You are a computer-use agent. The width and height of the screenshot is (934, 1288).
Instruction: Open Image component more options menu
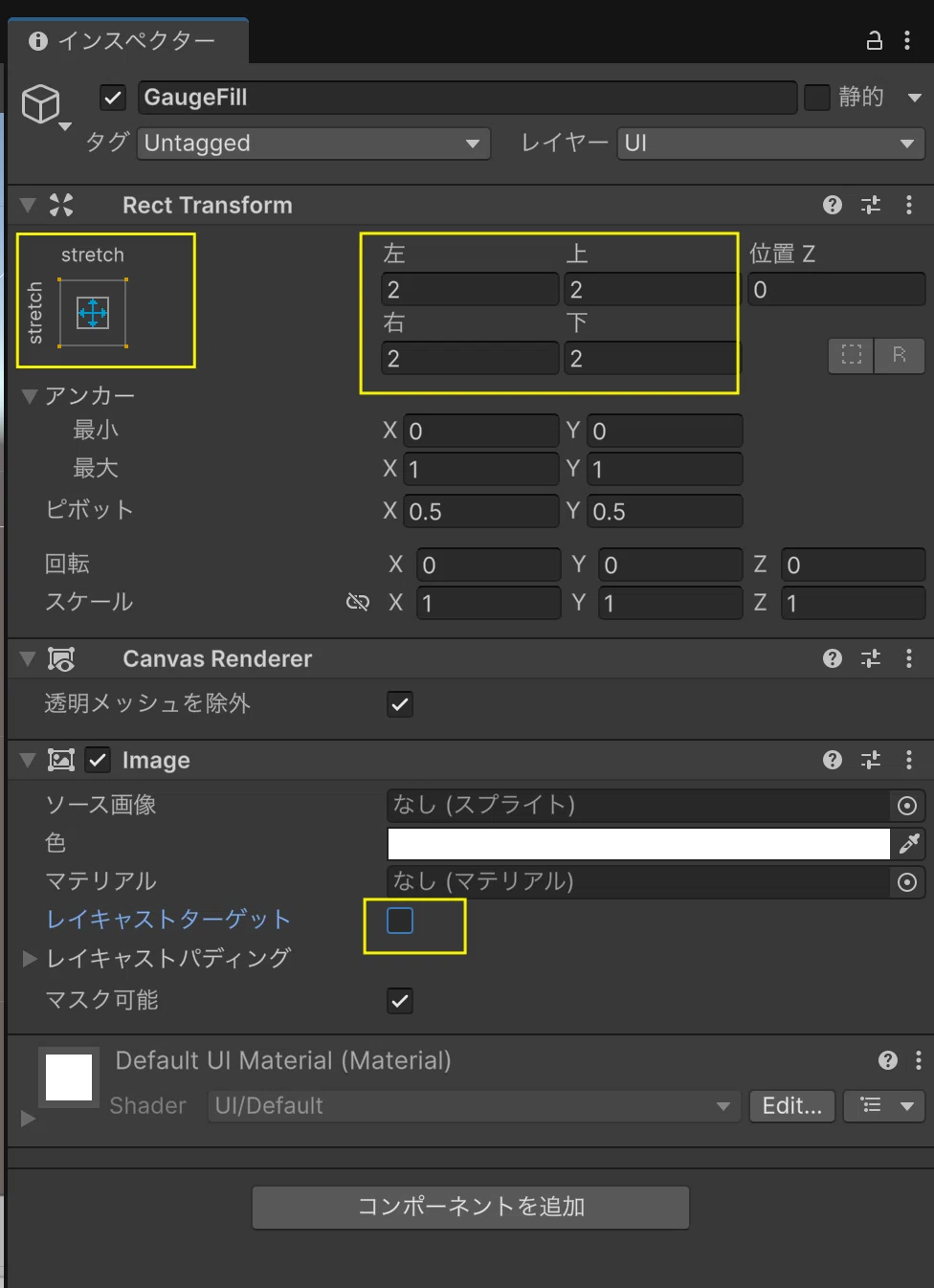[x=909, y=760]
